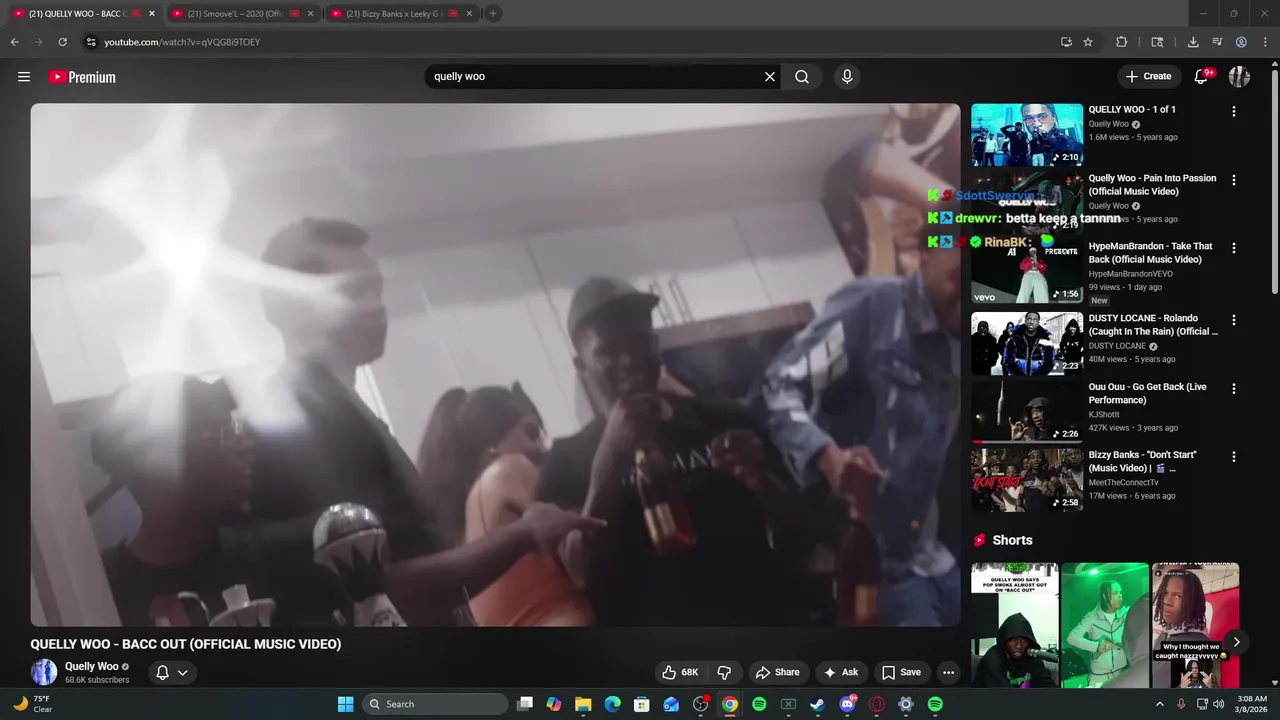Open the Chrome profile icon
1280x720 pixels.
1241,42
